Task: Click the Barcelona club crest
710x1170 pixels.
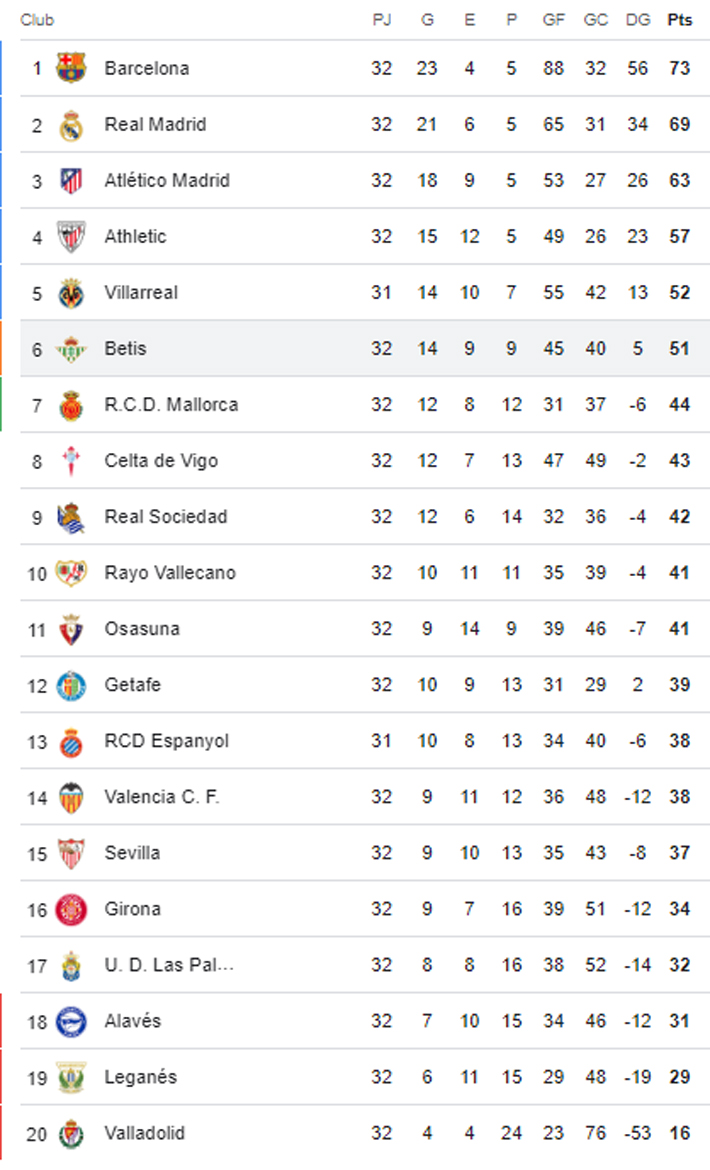Action: coord(71,68)
